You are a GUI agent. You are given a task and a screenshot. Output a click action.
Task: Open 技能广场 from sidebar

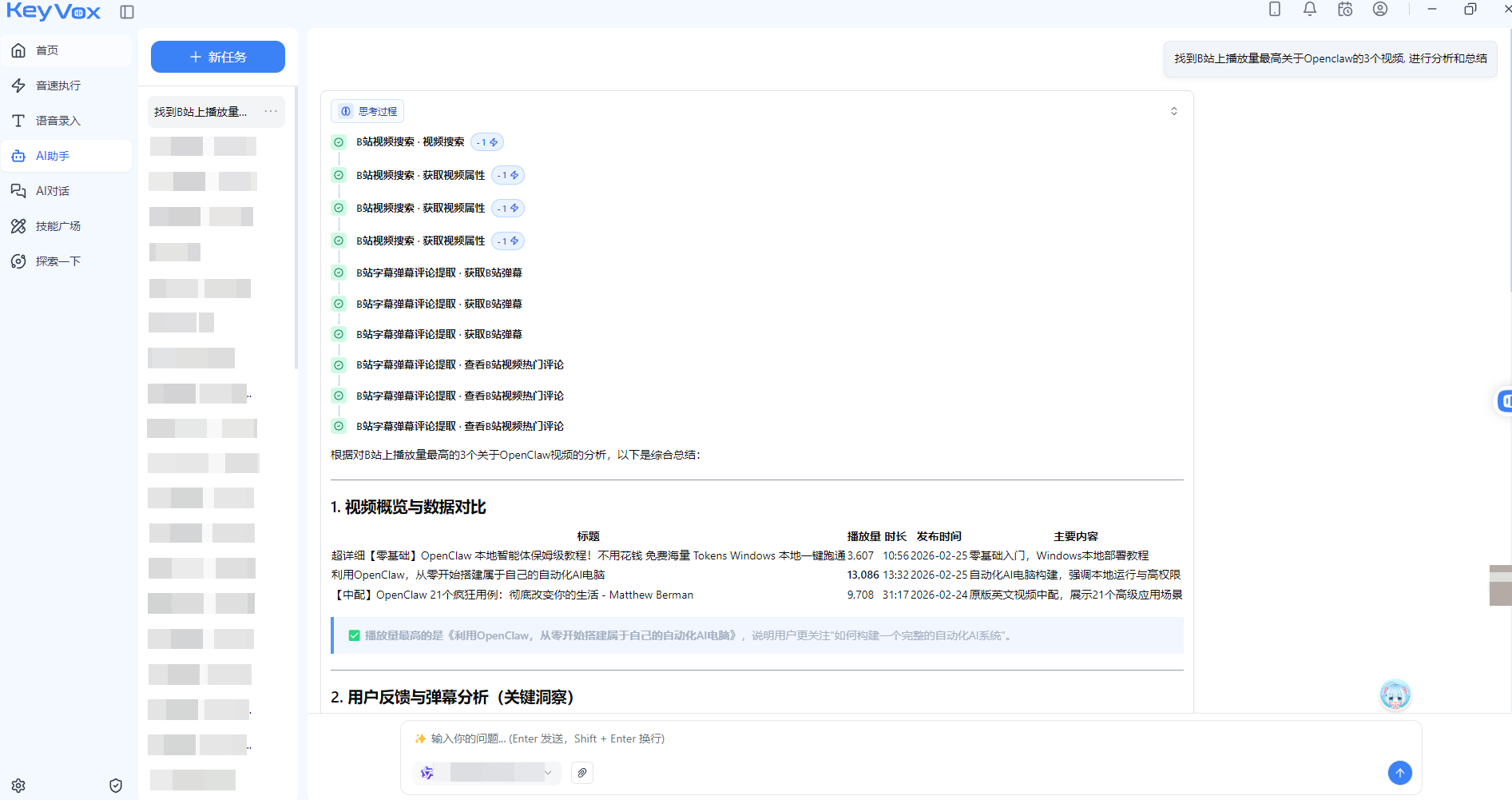click(x=58, y=226)
